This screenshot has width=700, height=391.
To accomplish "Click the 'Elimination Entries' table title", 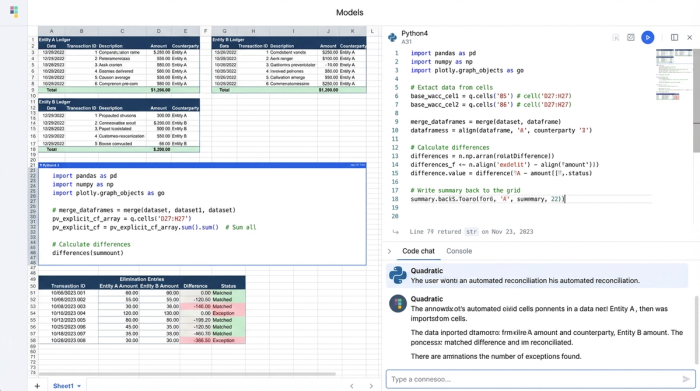I will tap(142, 279).
